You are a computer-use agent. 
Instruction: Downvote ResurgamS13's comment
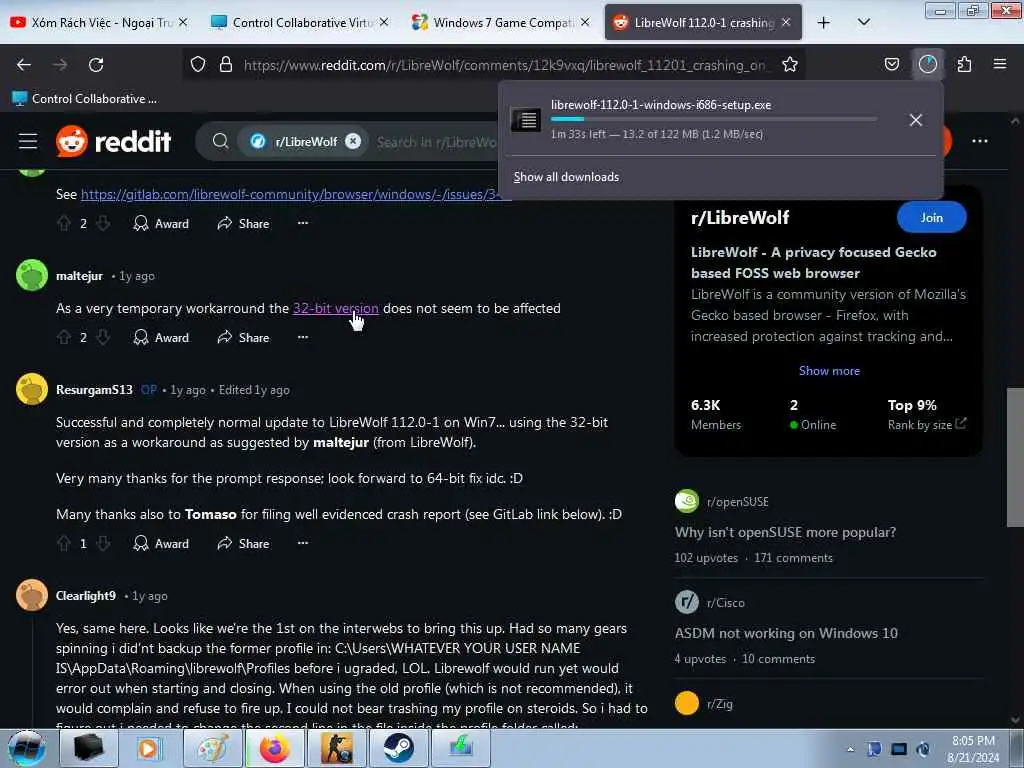[103, 543]
